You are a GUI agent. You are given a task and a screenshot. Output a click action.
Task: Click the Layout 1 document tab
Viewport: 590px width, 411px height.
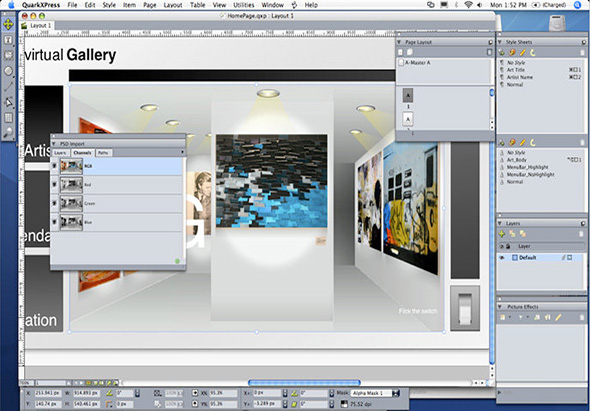[x=37, y=26]
